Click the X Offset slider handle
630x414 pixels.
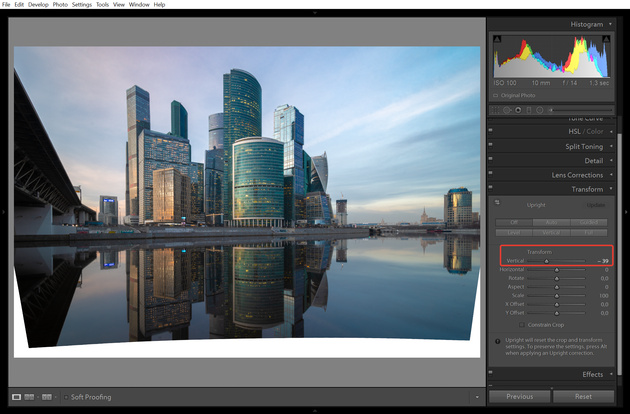pos(556,305)
